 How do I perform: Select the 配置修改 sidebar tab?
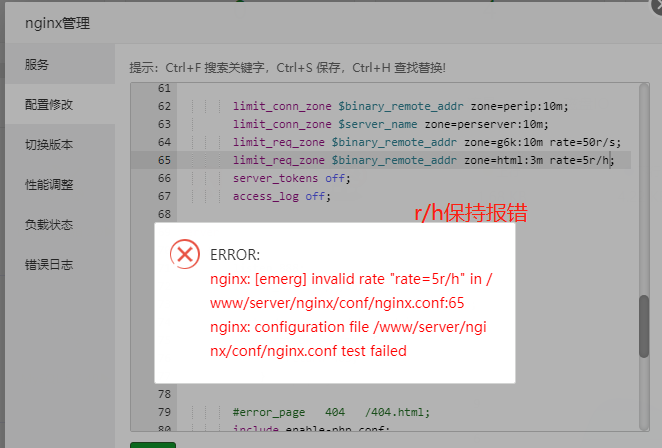[60, 104]
